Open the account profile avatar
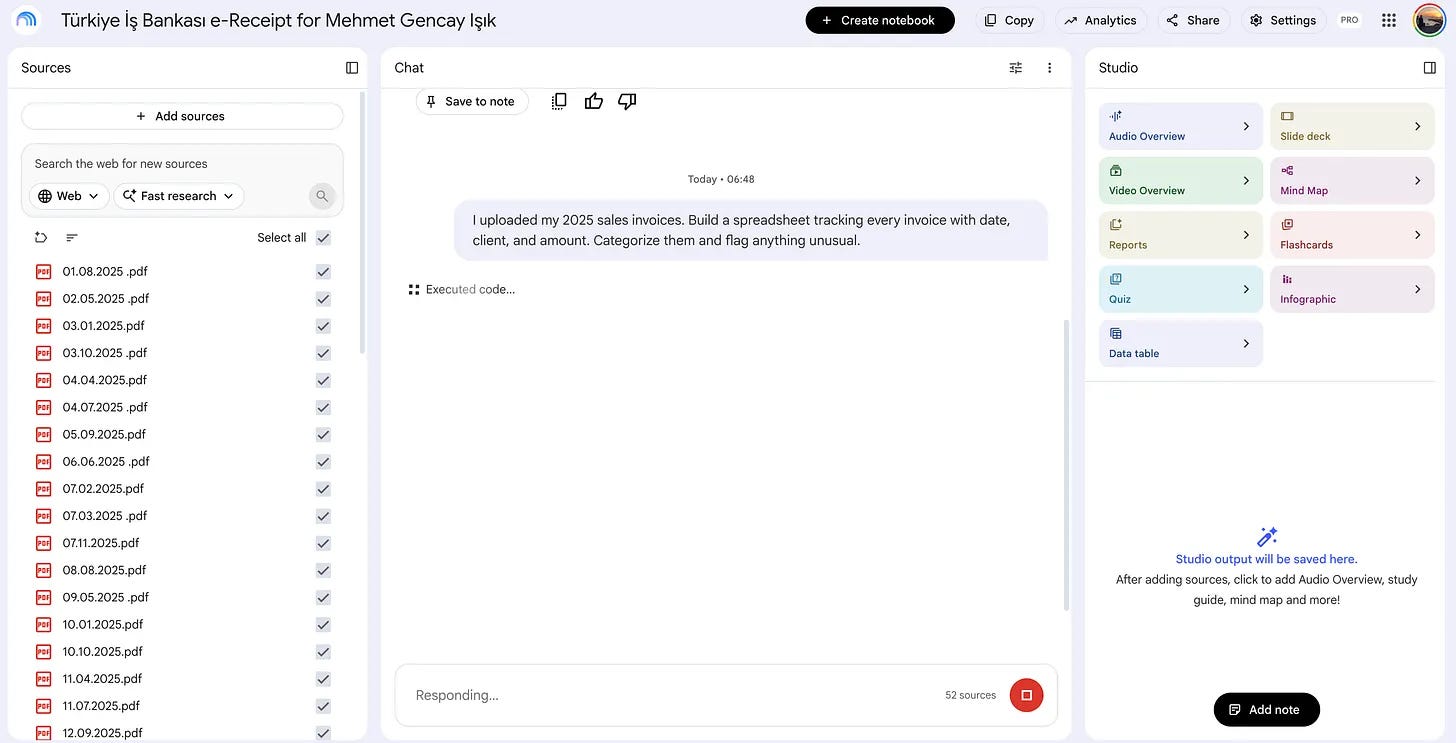The width and height of the screenshot is (1456, 743). [x=1428, y=20]
